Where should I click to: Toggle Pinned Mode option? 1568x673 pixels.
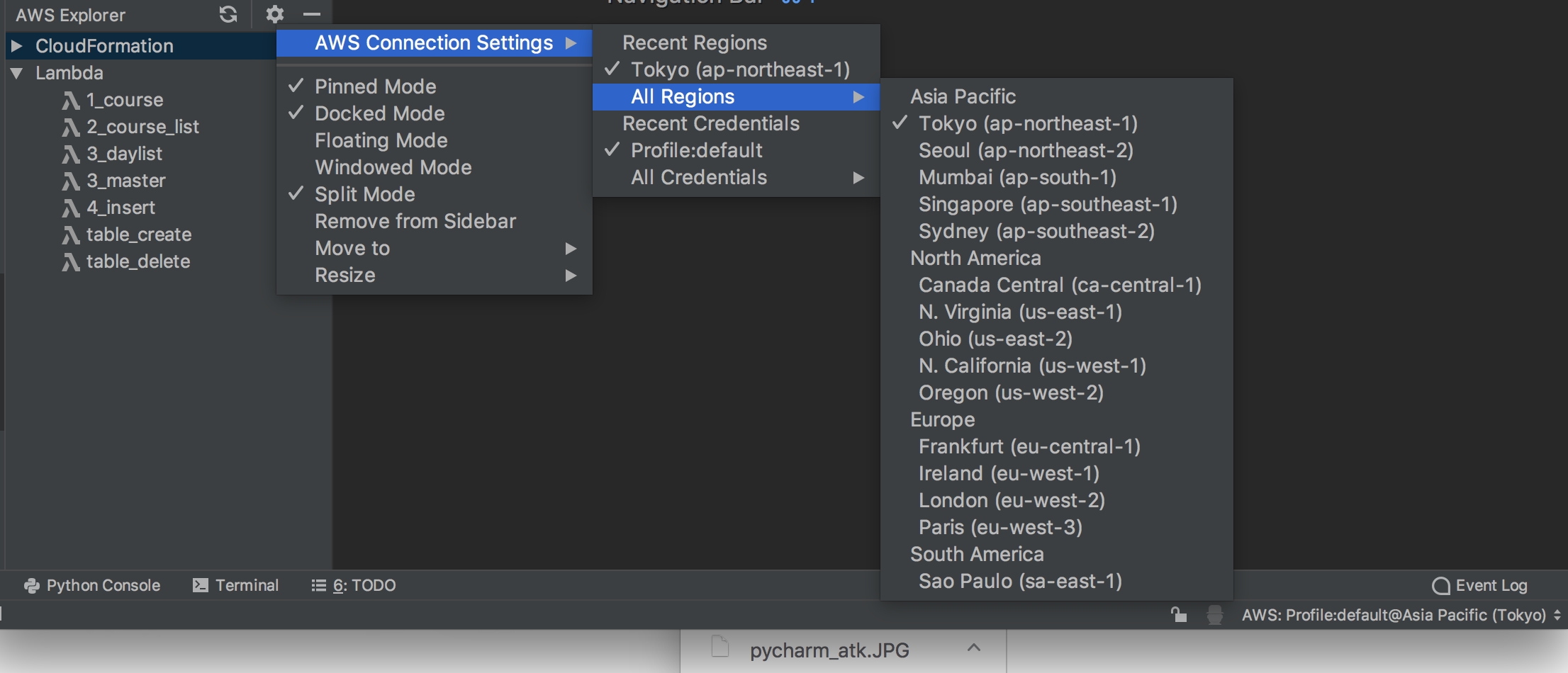[x=434, y=86]
